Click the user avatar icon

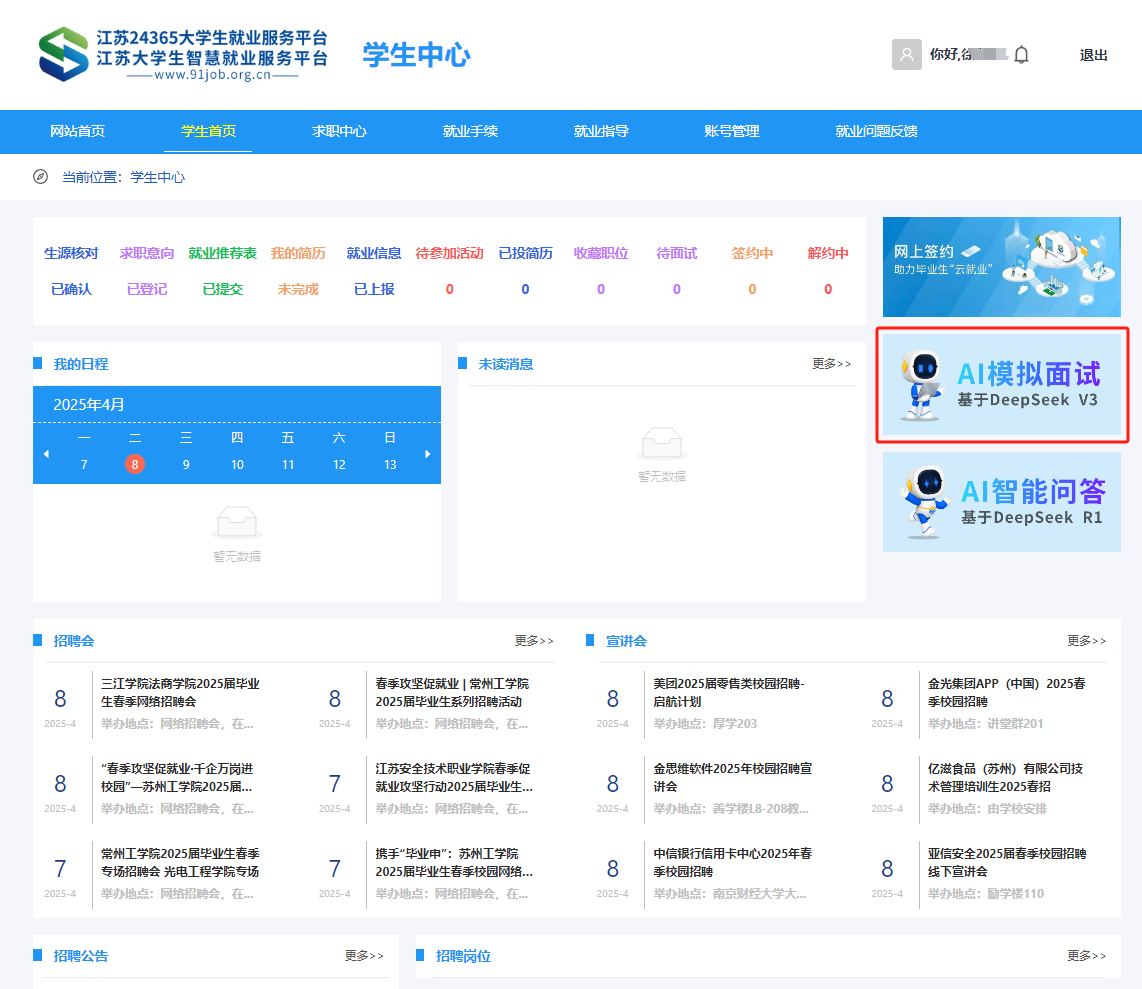906,55
